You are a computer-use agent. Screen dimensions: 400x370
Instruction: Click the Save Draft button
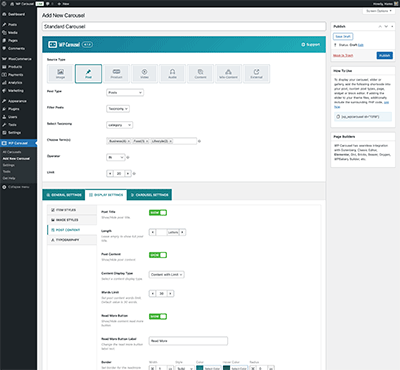[343, 36]
